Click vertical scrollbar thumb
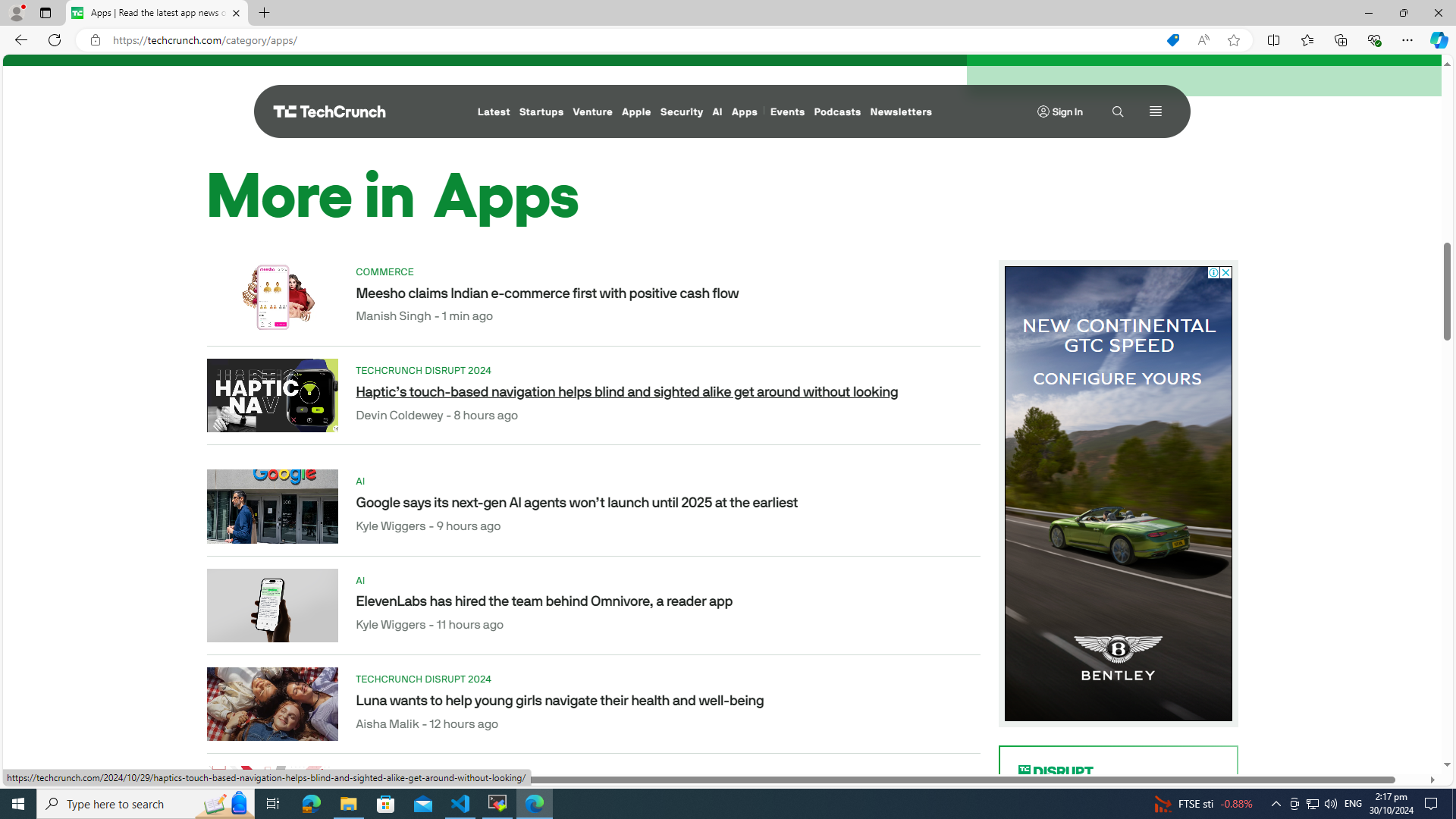This screenshot has width=1456, height=819. [1447, 291]
